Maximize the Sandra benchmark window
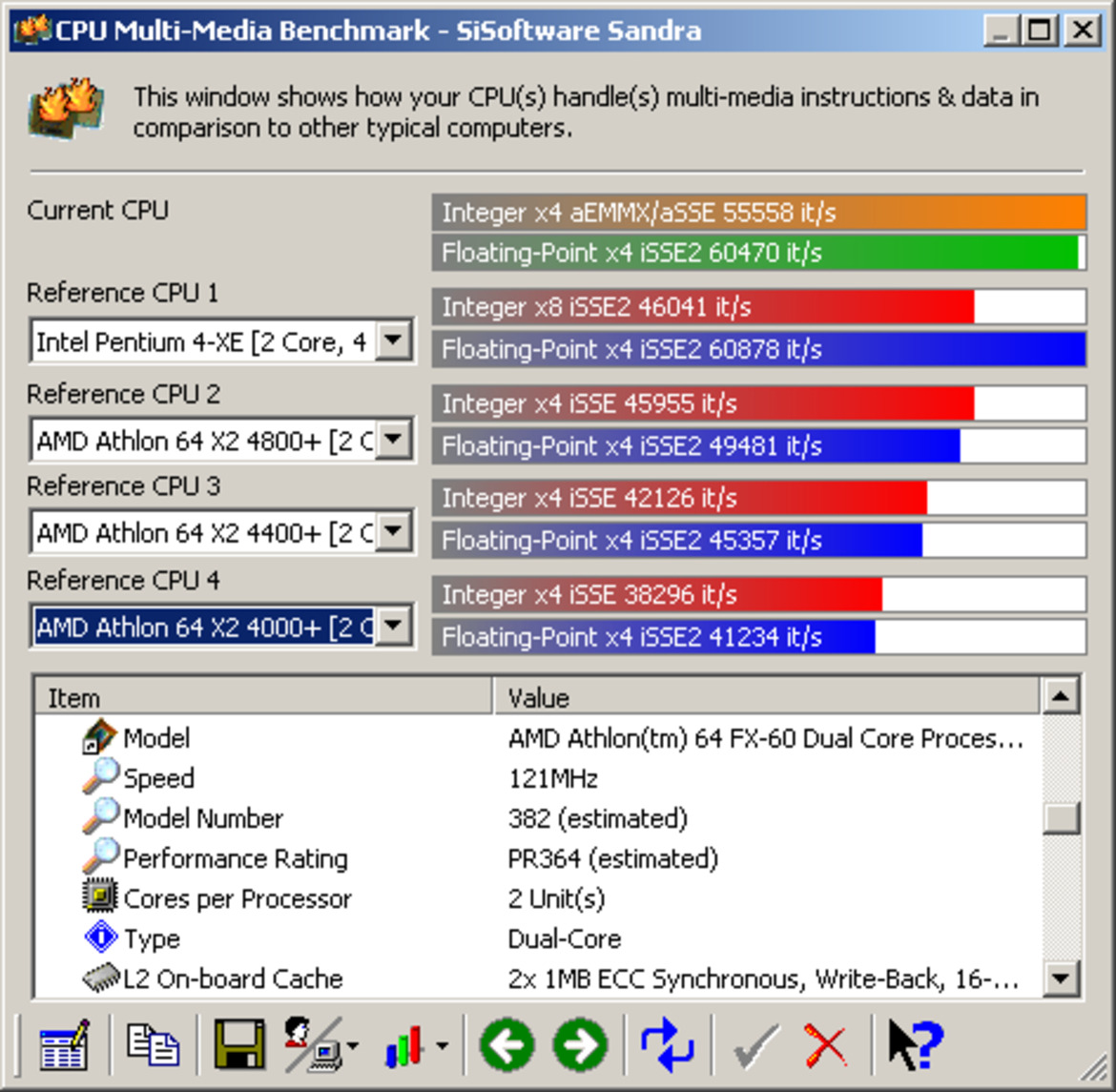Image resolution: width=1116 pixels, height=1092 pixels. click(x=1039, y=31)
